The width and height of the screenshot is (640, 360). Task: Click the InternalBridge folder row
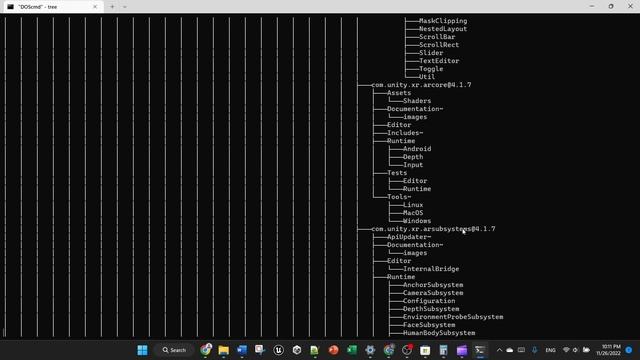tap(431, 269)
